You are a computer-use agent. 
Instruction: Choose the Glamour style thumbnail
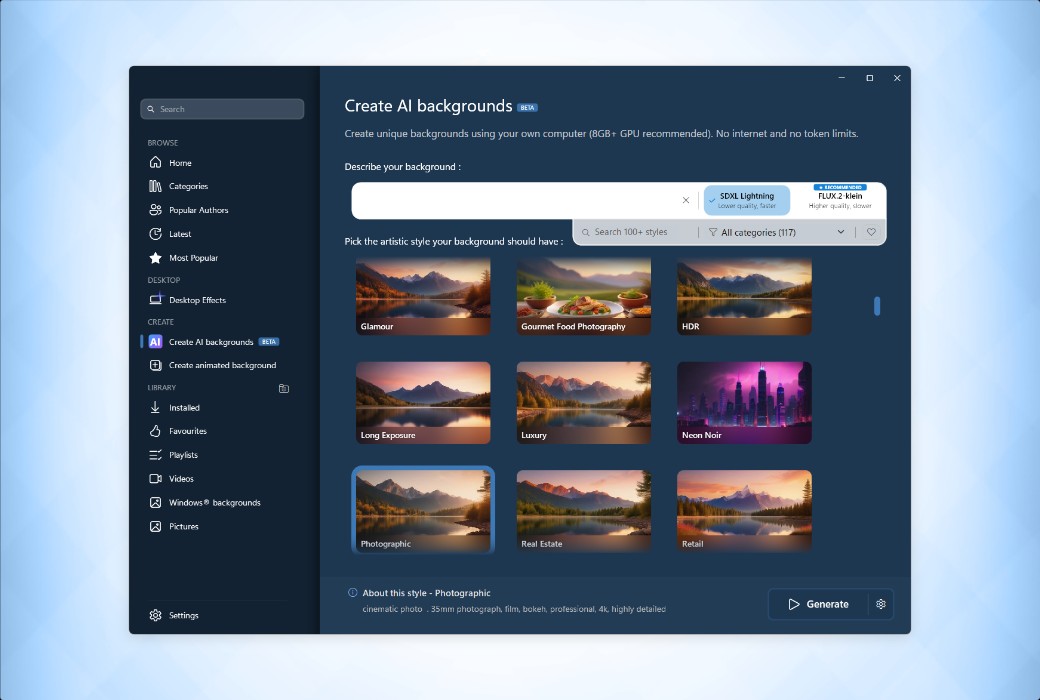(x=423, y=296)
